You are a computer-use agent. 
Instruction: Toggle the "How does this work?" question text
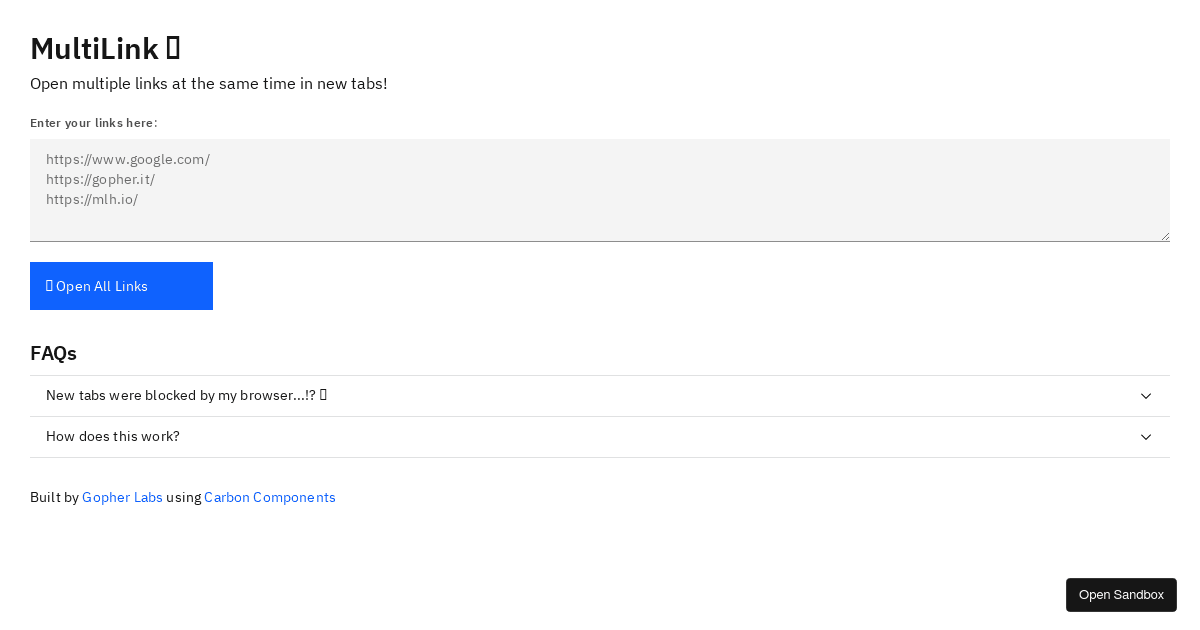pyautogui.click(x=113, y=436)
